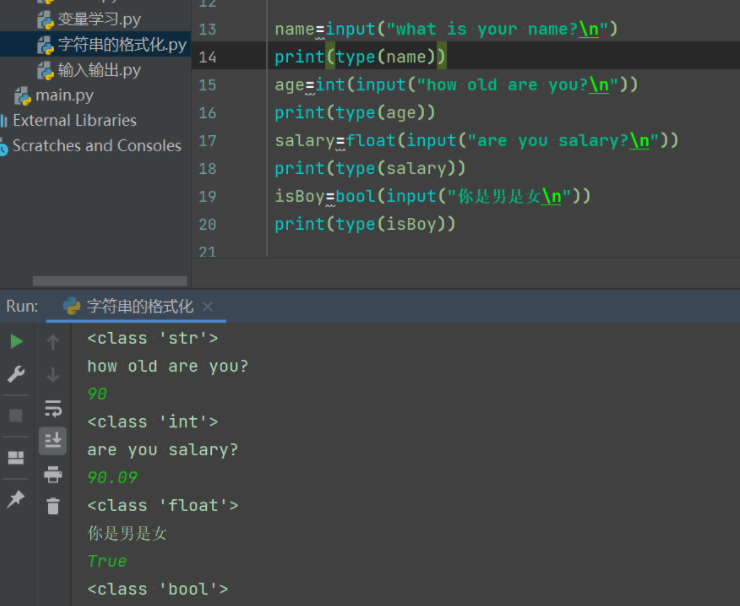Click console prompt 你是男是女
This screenshot has width=740, height=606.
(x=127, y=533)
